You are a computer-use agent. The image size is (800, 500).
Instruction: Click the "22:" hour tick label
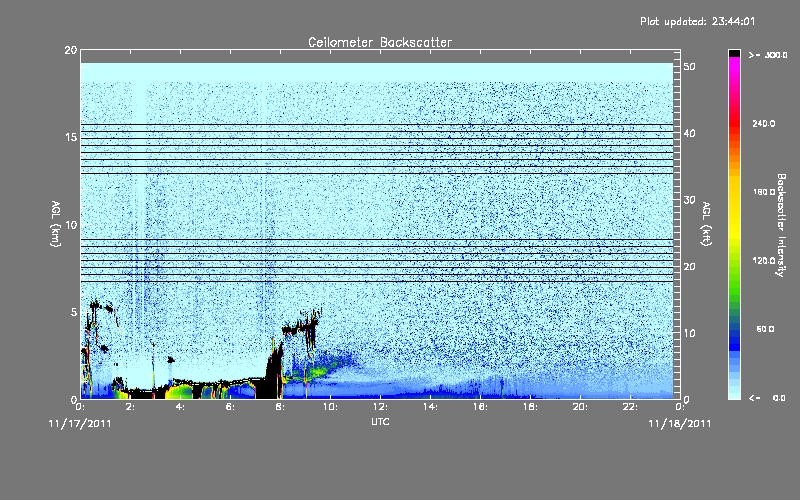point(630,407)
